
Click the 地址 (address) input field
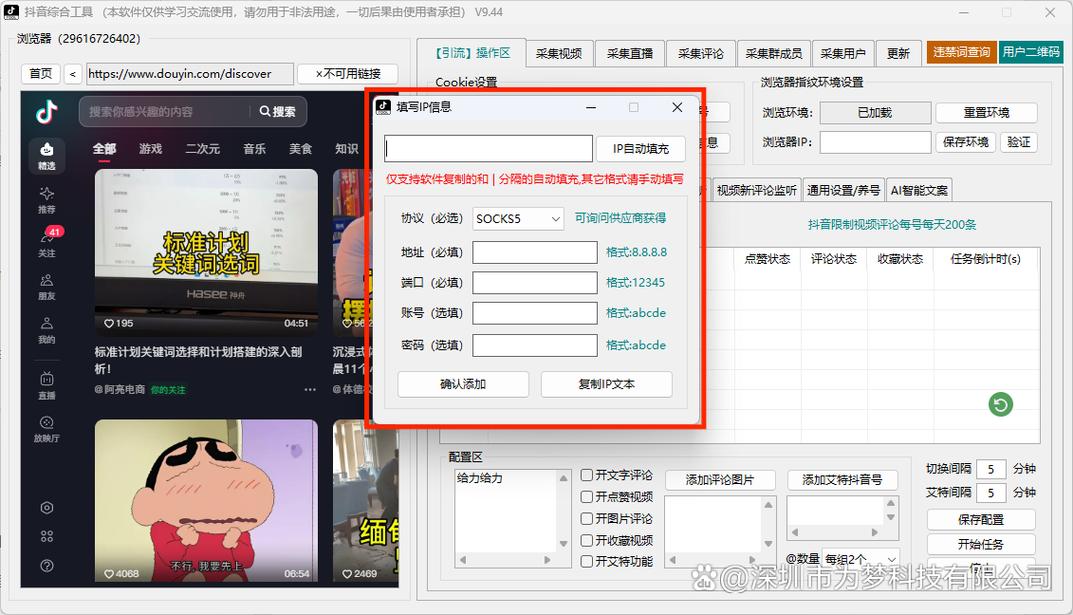tap(534, 252)
